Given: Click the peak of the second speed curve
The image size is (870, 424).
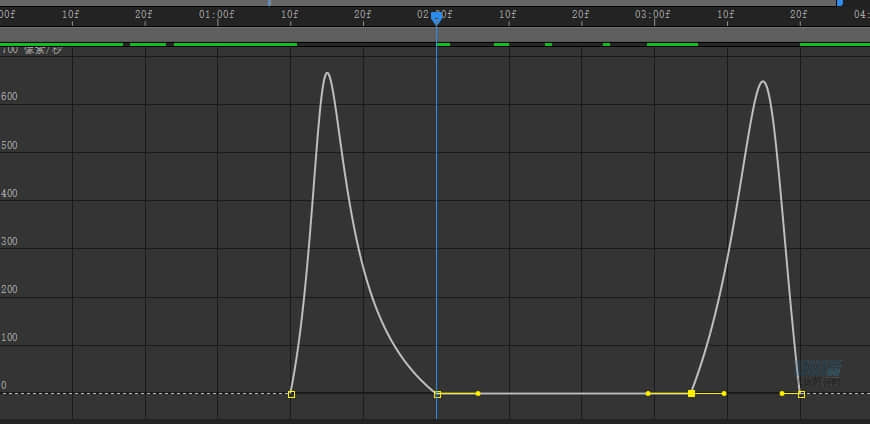Looking at the screenshot, I should pos(763,82).
